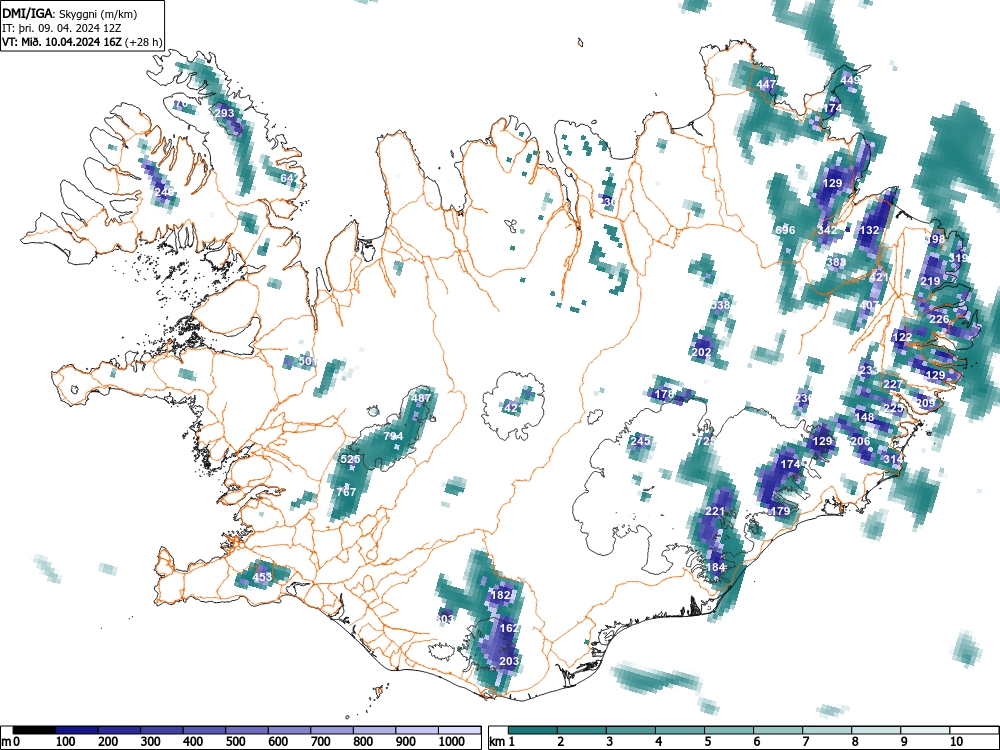The width and height of the screenshot is (1000, 750).
Task: Click the visibility value '293' on the map
Action: click(x=224, y=113)
